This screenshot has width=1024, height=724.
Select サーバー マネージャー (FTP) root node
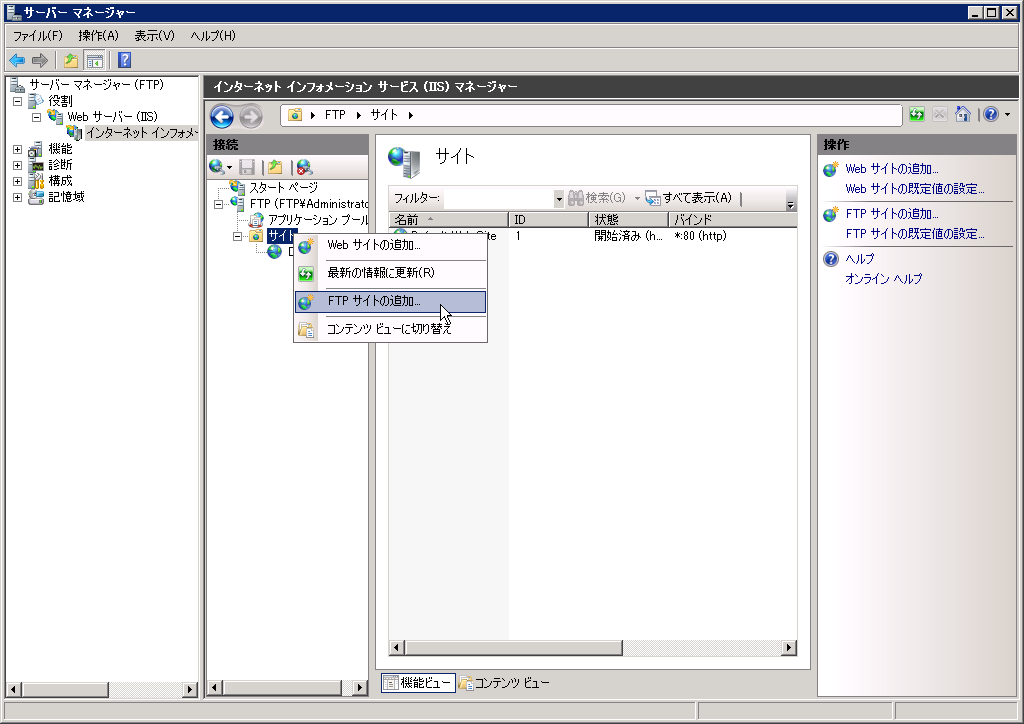pyautogui.click(x=97, y=85)
